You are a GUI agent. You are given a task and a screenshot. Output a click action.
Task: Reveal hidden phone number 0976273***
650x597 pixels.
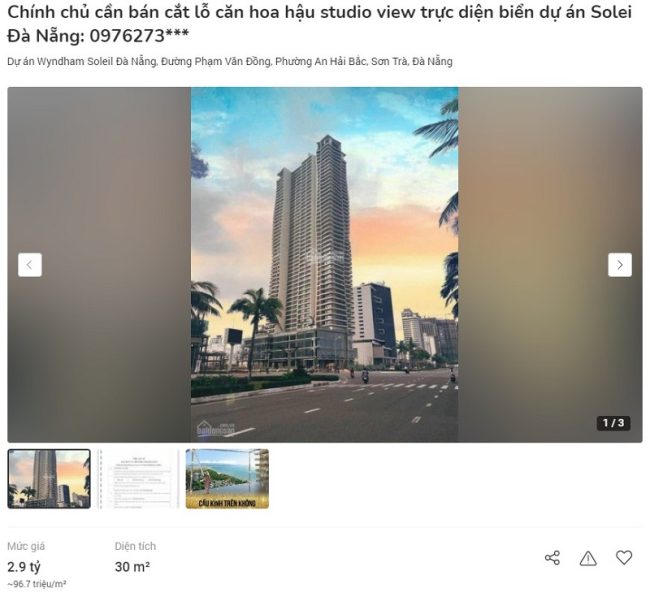139,36
